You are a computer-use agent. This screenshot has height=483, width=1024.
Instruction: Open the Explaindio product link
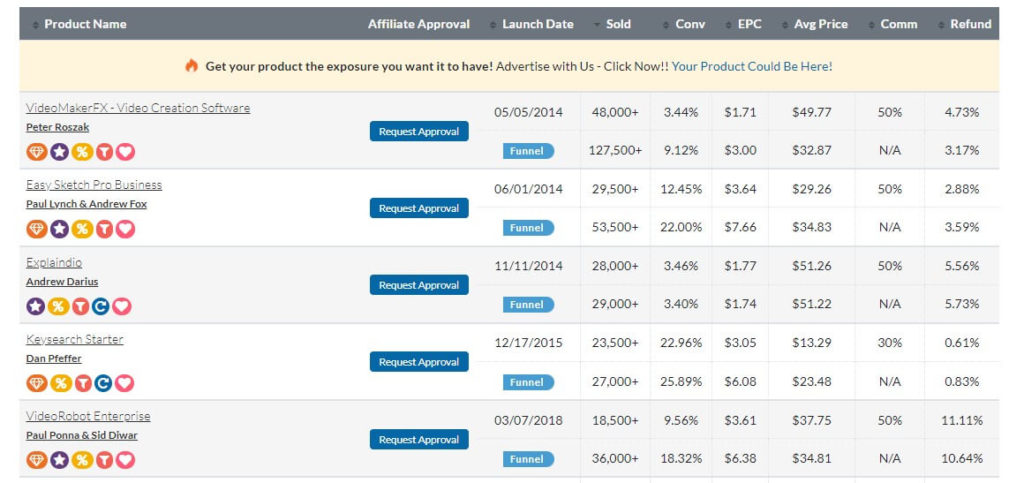(x=54, y=262)
